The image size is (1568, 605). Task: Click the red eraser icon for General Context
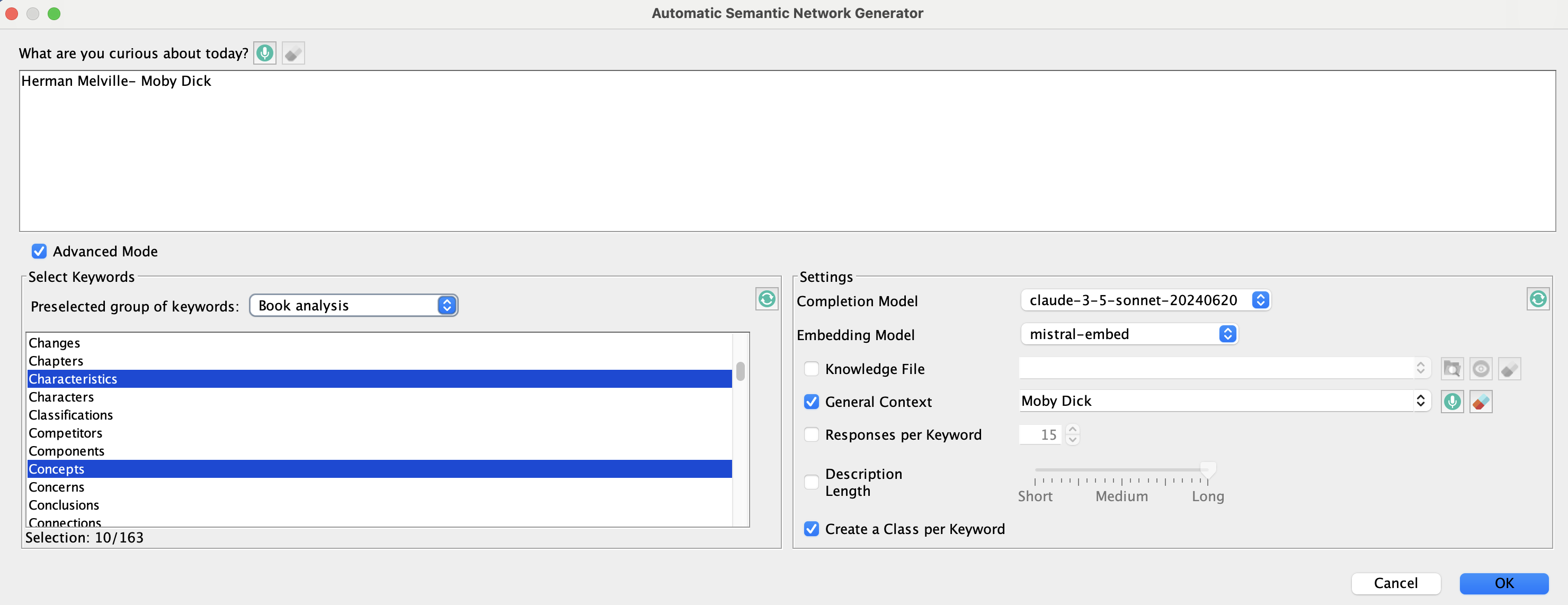click(x=1481, y=402)
